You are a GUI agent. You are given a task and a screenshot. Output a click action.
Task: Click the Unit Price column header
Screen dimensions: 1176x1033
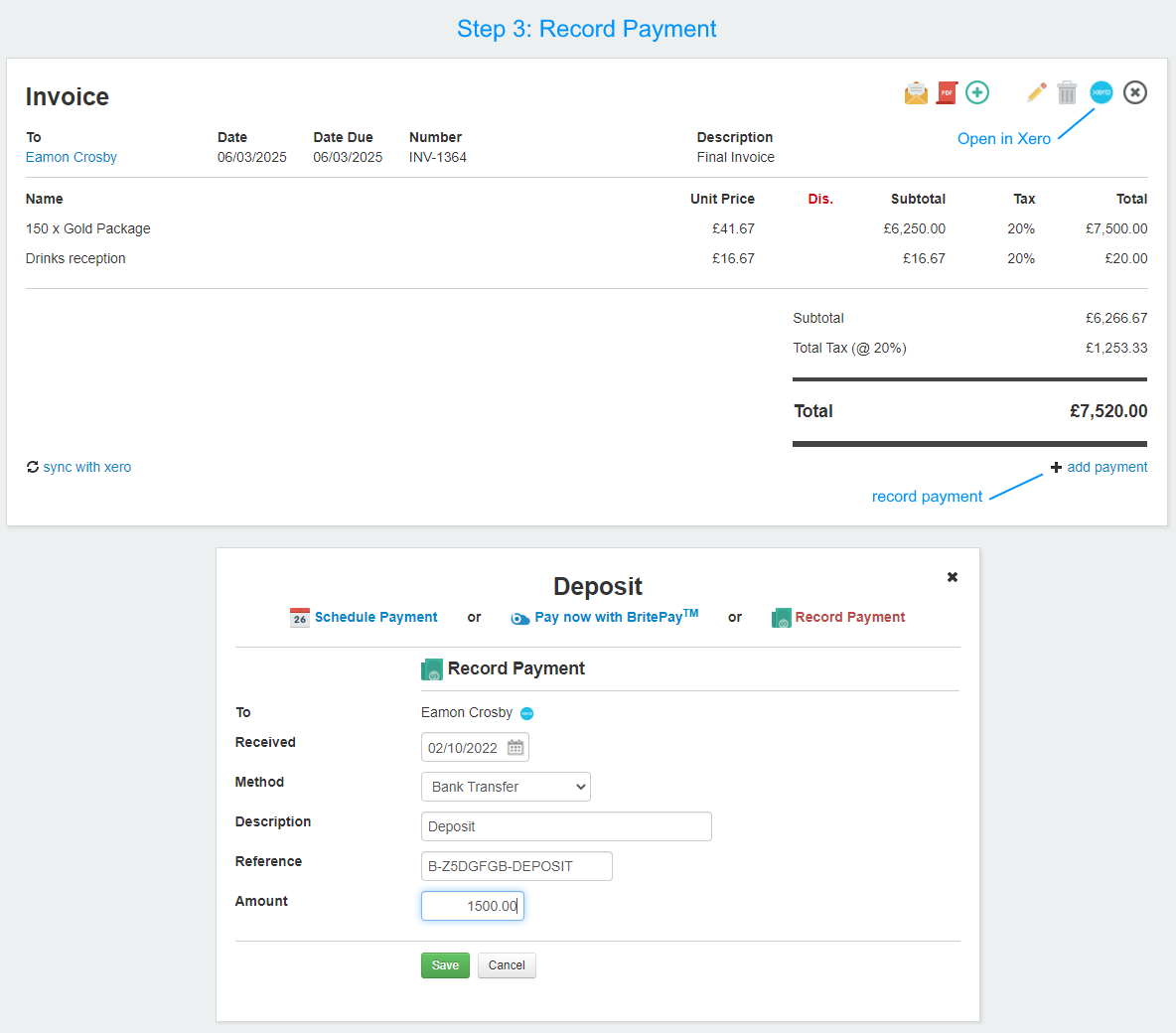(722, 199)
